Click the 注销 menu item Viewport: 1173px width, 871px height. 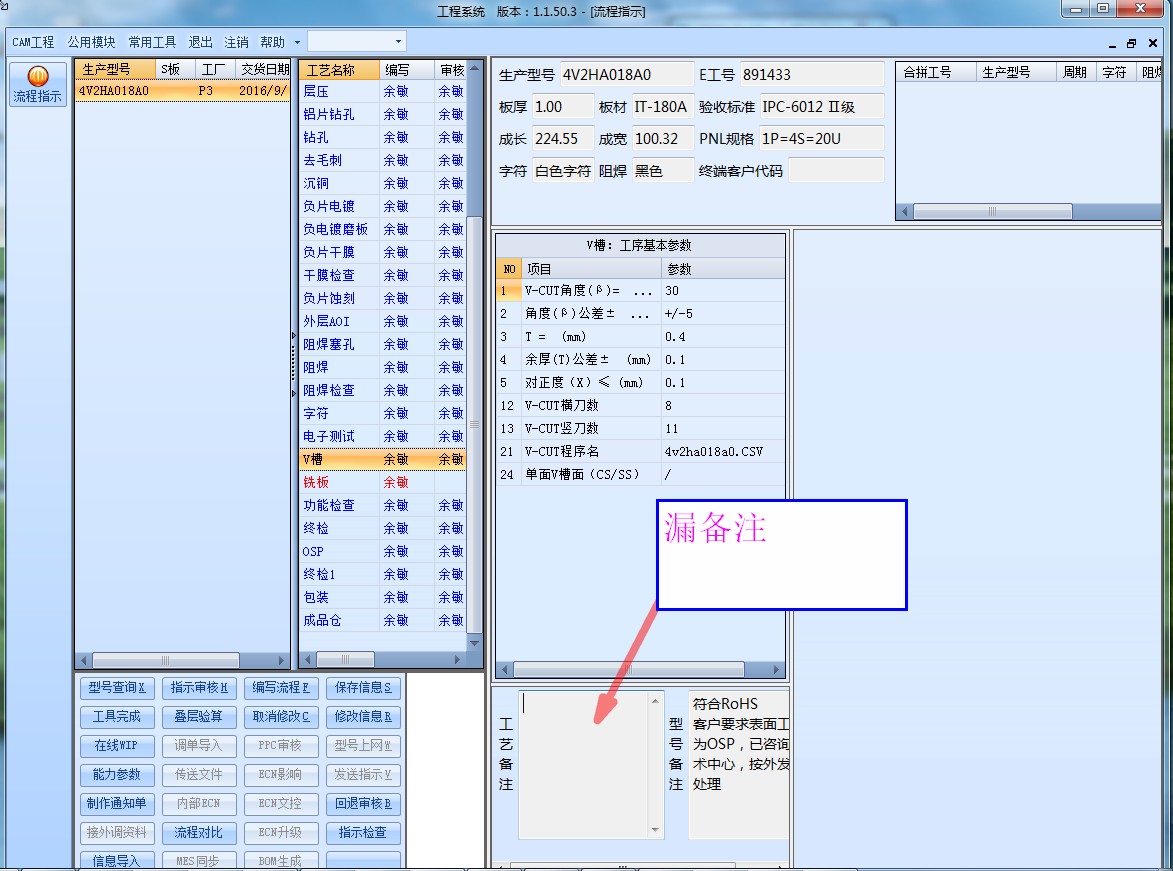click(x=236, y=42)
